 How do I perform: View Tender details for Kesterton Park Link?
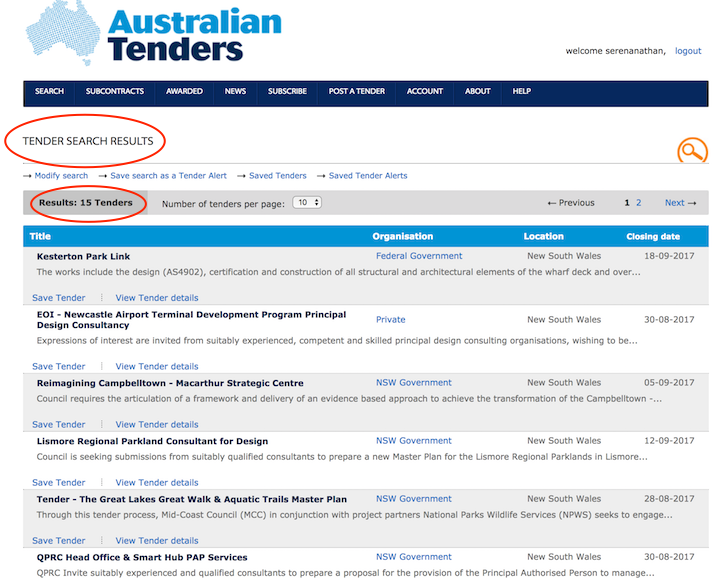[x=157, y=298]
